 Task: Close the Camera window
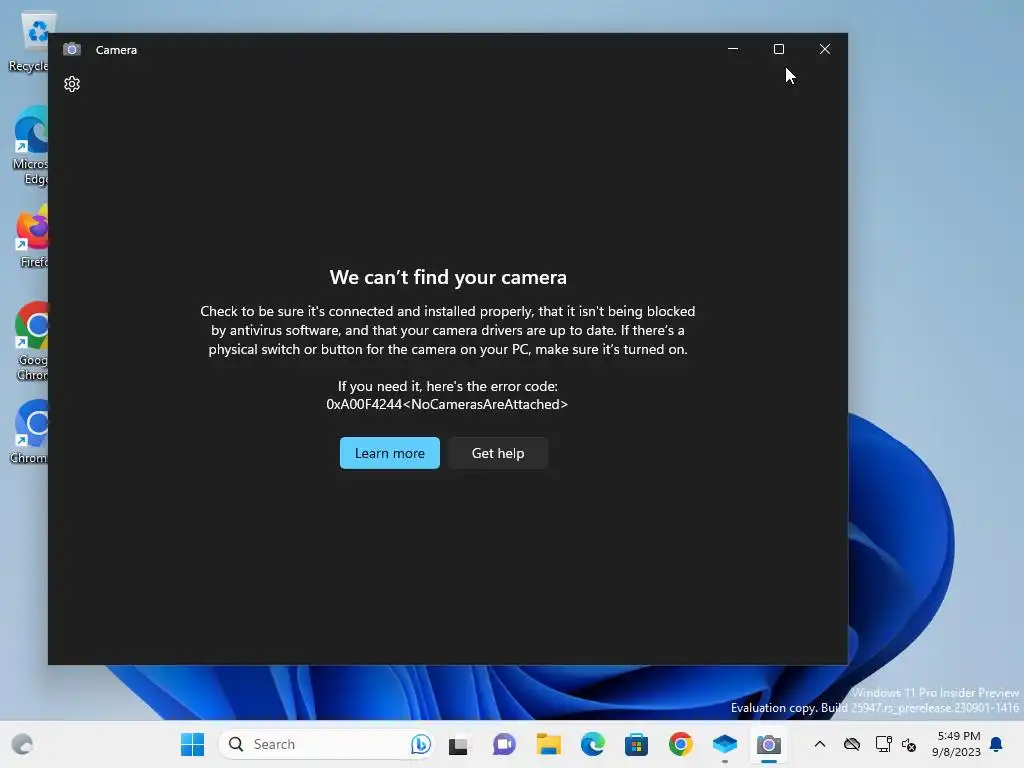[x=825, y=49]
